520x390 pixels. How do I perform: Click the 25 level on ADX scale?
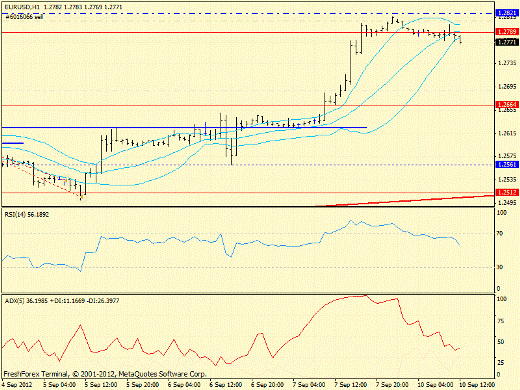[x=500, y=363]
